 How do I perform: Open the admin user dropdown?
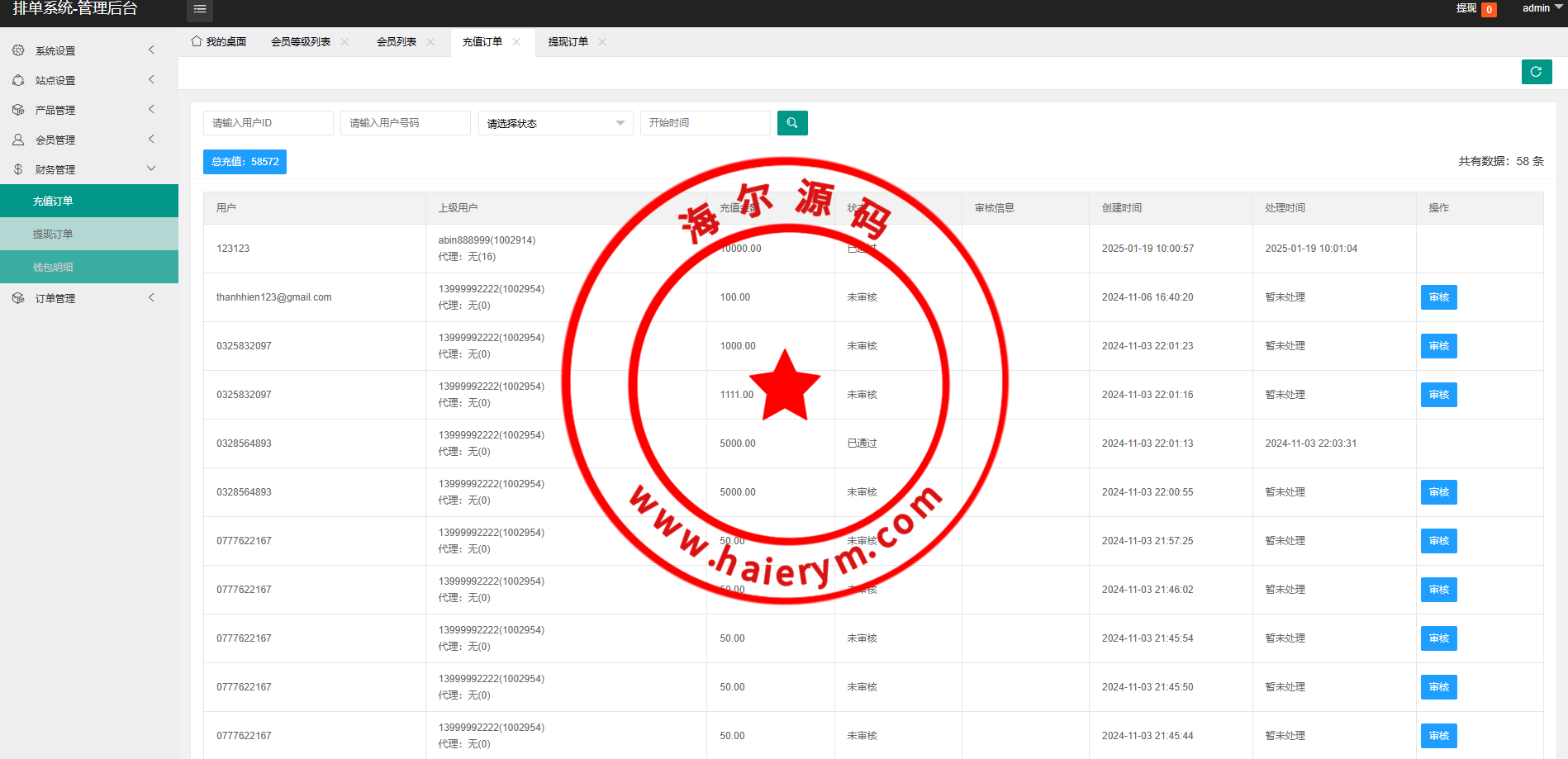click(1542, 8)
